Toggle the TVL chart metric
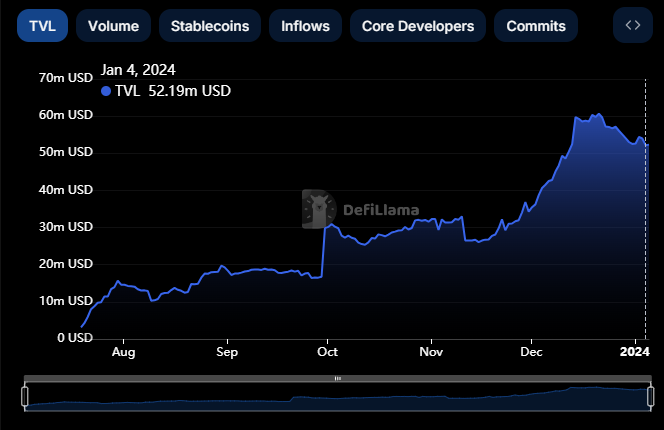664x430 pixels. click(42, 26)
